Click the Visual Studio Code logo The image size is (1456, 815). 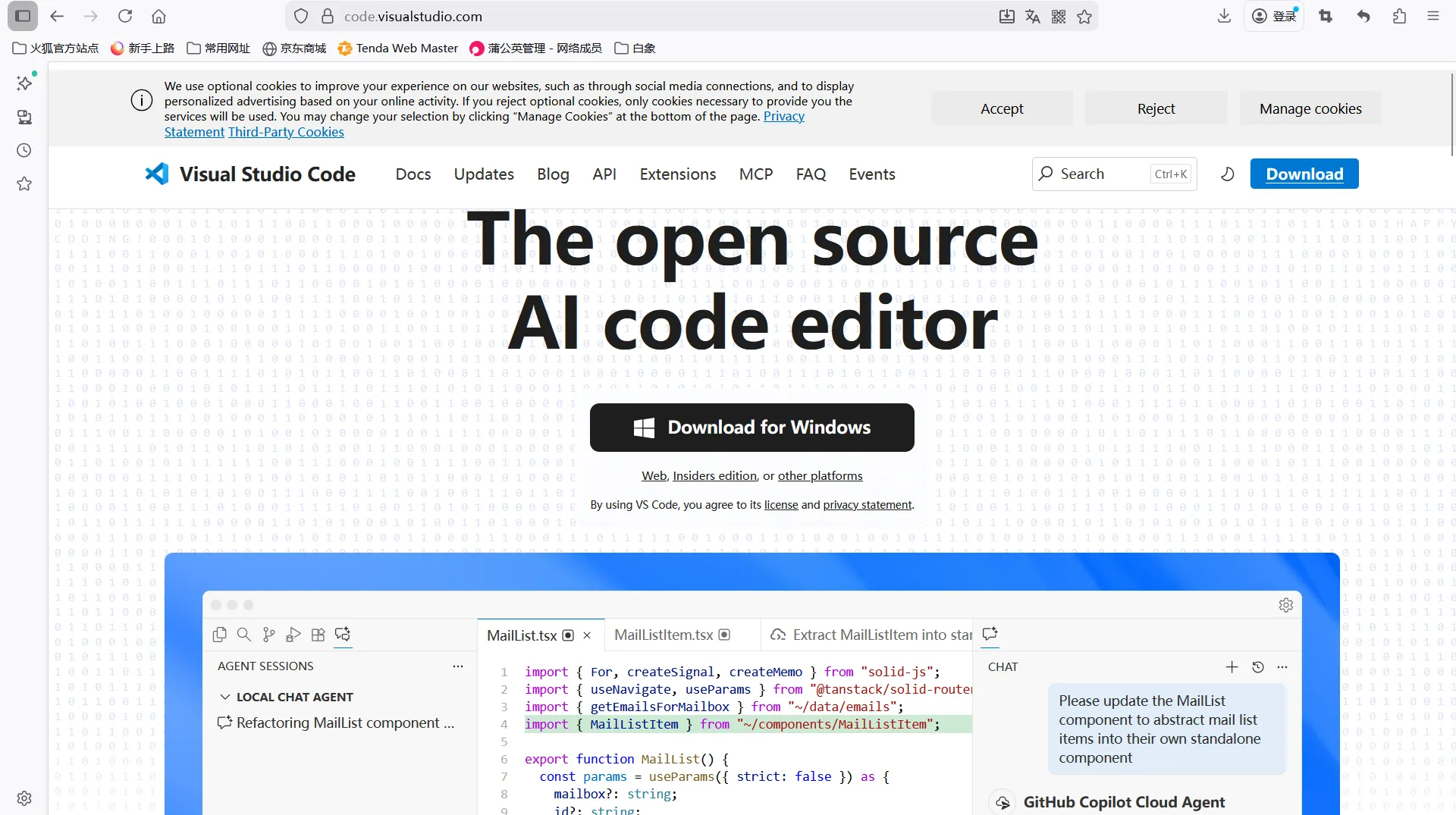pos(249,174)
